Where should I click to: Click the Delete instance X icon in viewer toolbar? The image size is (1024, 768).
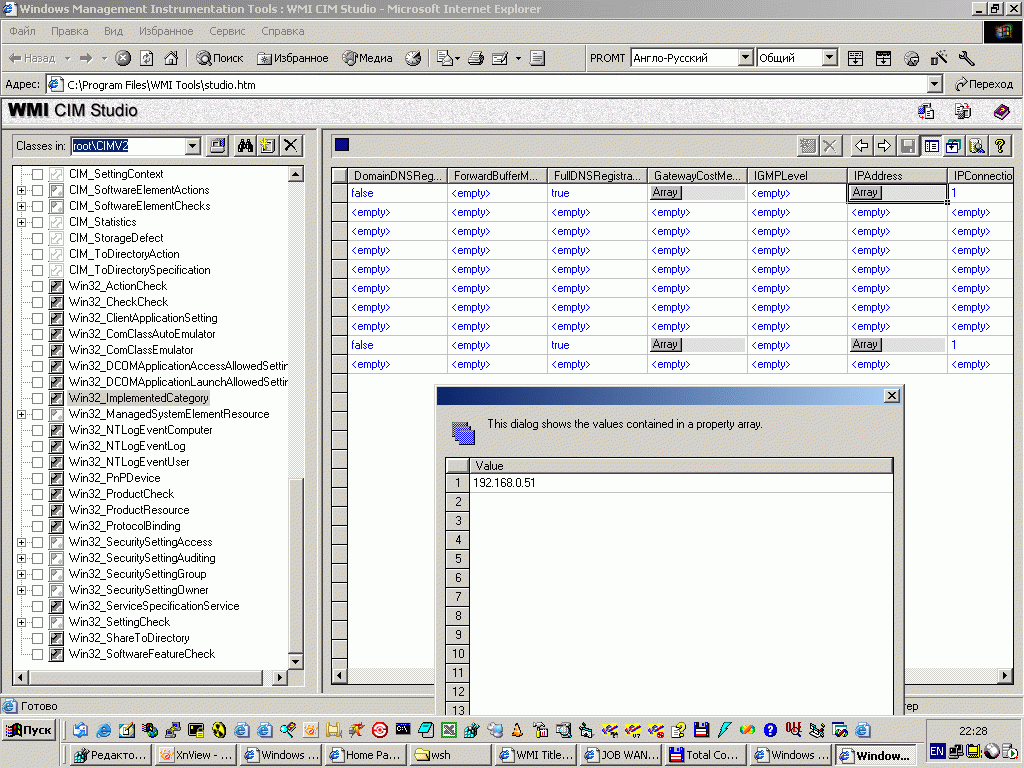pyautogui.click(x=830, y=146)
